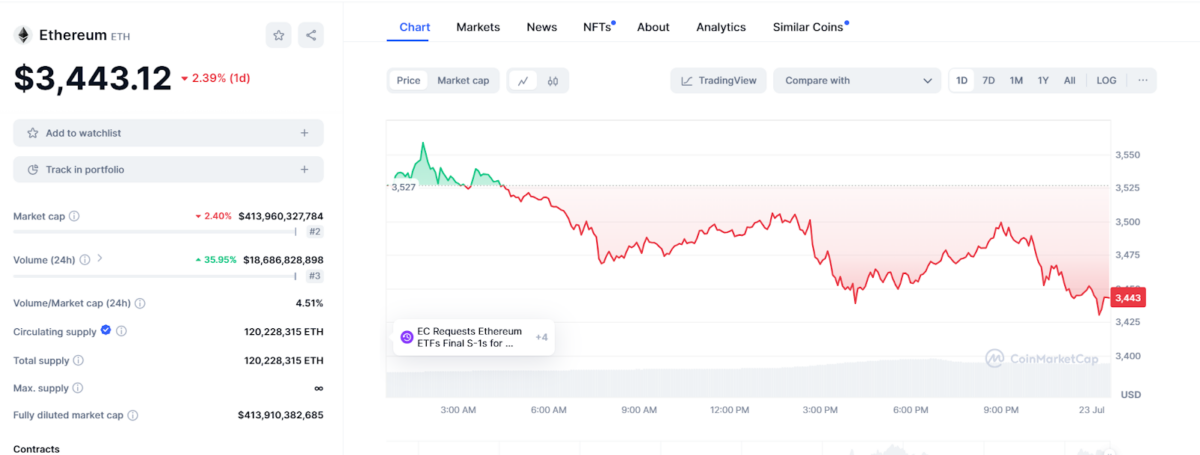Show Volume (24h) info tooltip icon
1200x455 pixels.
[84, 259]
